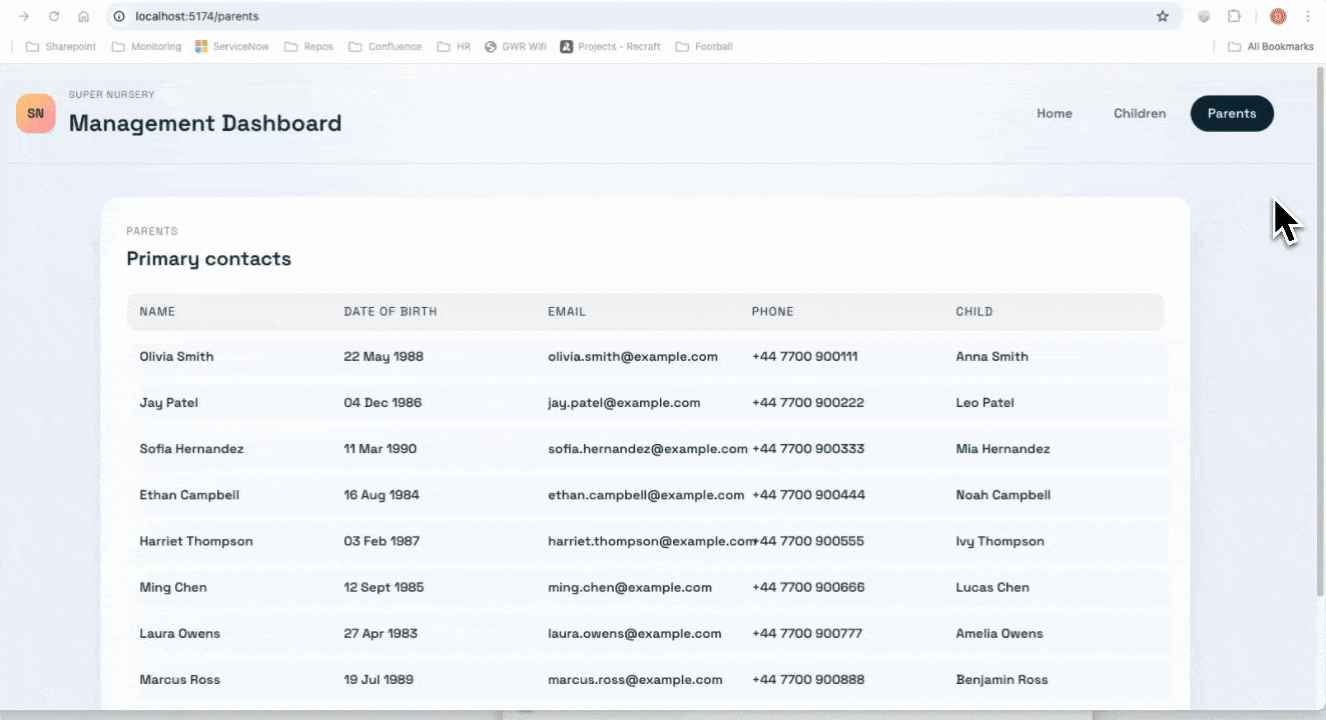Click the orange profile avatar icon
1326x720 pixels.
click(1276, 16)
